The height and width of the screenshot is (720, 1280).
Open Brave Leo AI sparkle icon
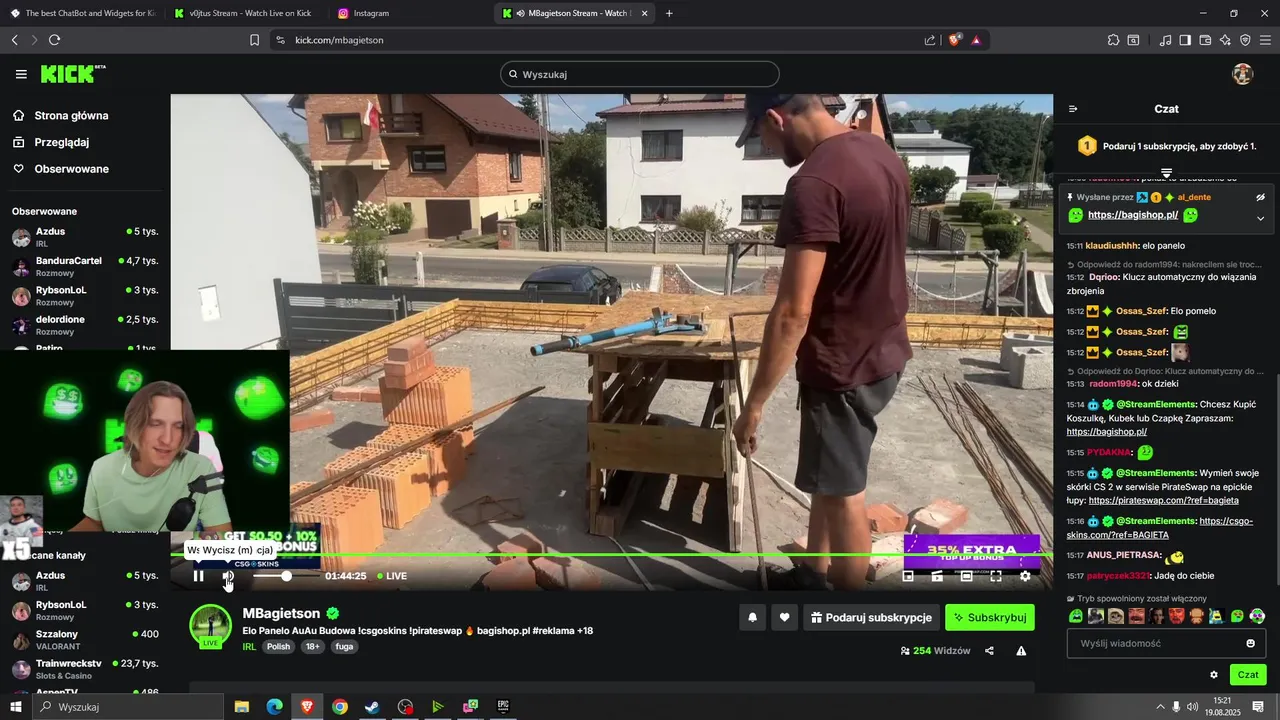[x=1225, y=40]
